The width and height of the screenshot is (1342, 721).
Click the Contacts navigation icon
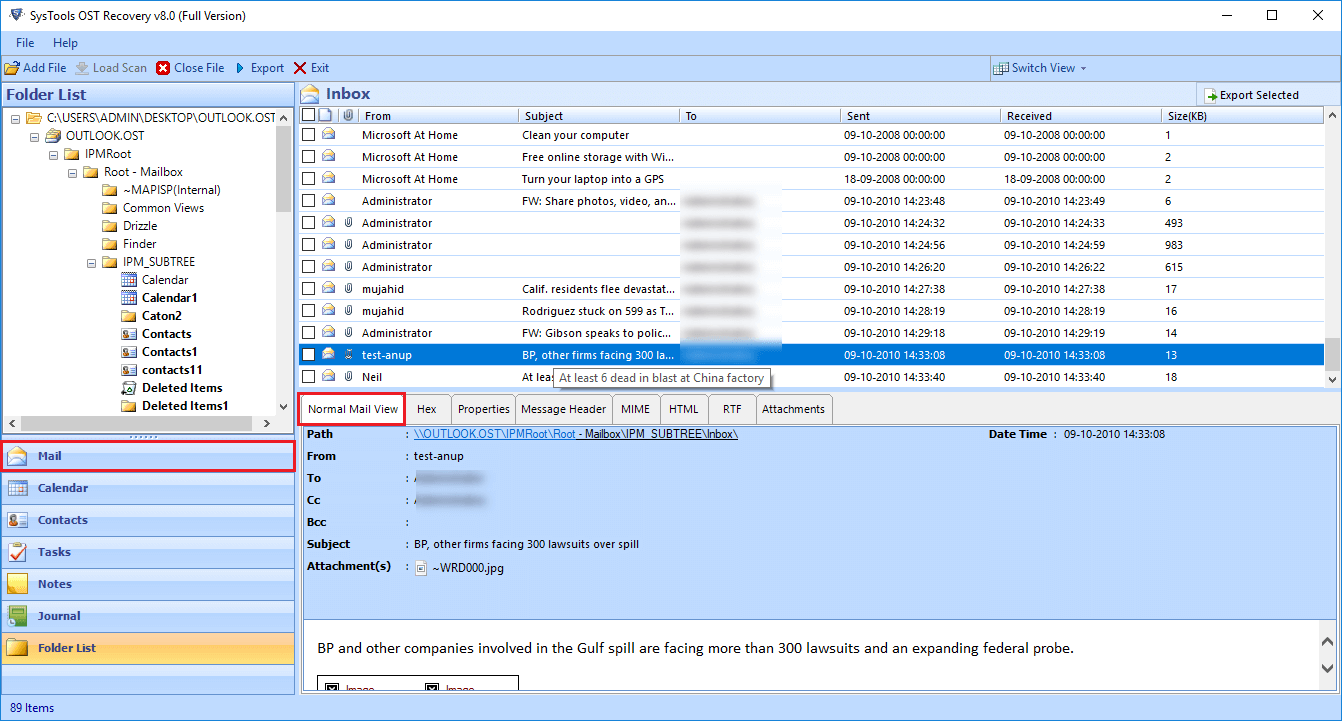click(17, 520)
